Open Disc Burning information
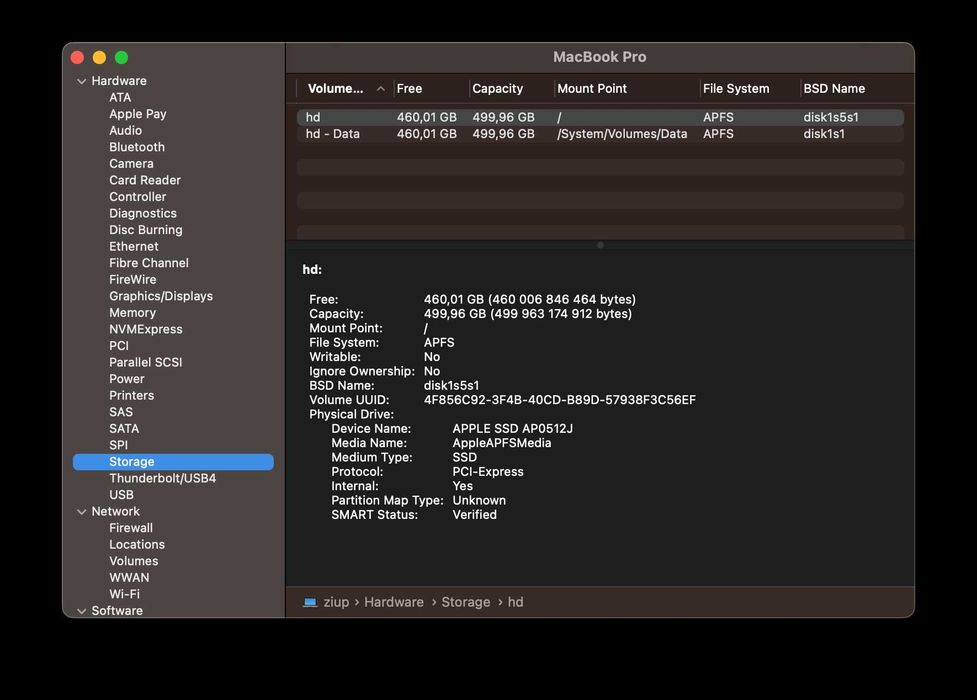The width and height of the screenshot is (977, 700). pos(146,230)
